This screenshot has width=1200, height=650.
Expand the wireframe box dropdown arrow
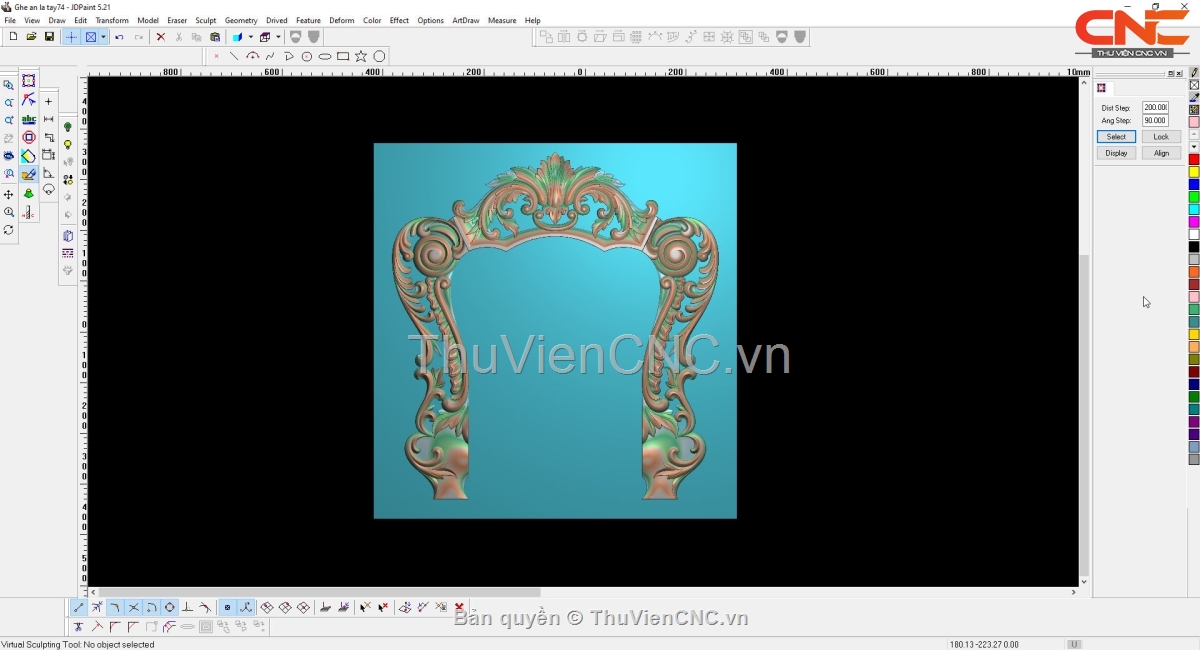[278, 37]
